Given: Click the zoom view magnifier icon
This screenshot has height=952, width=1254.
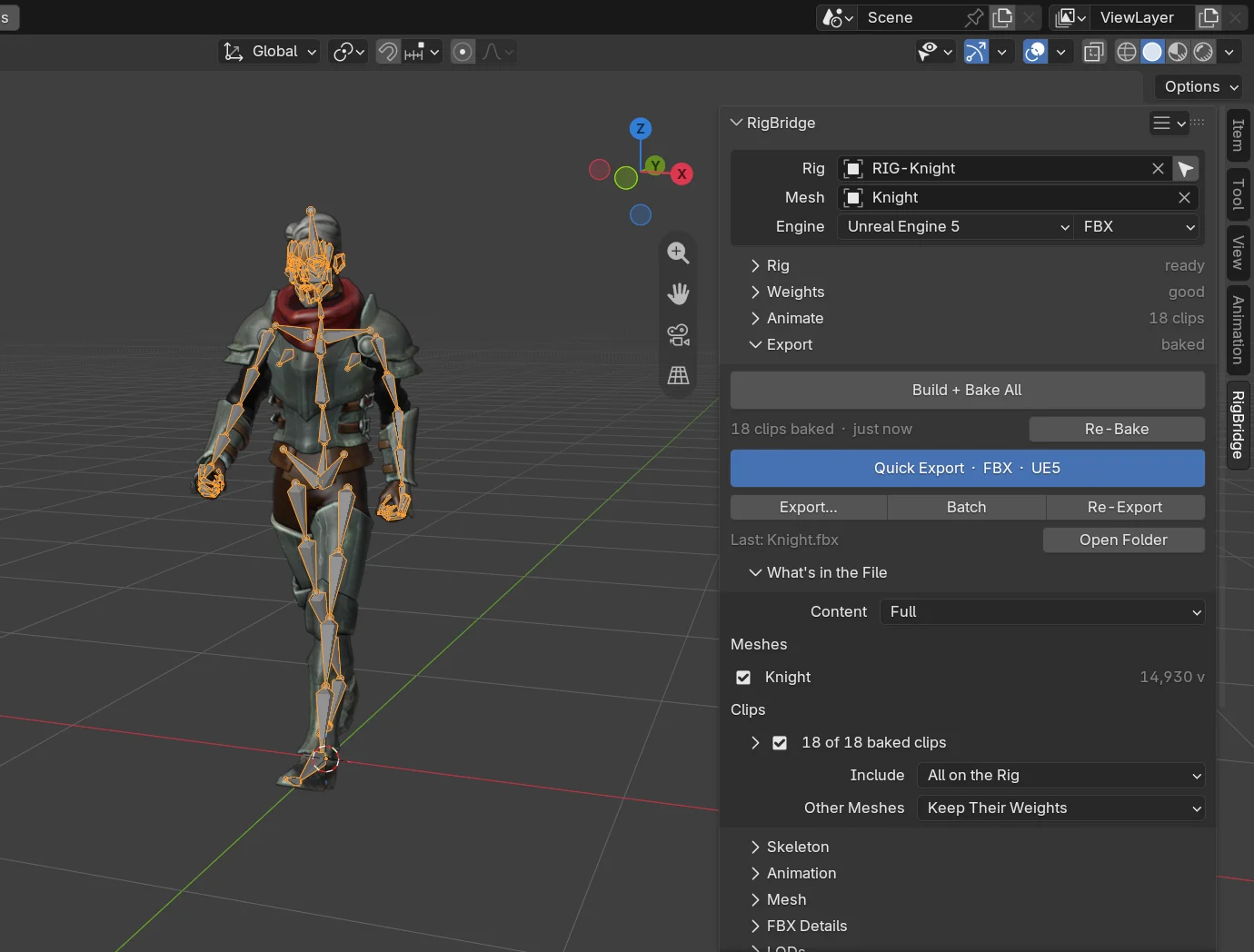Looking at the screenshot, I should pos(678,253).
